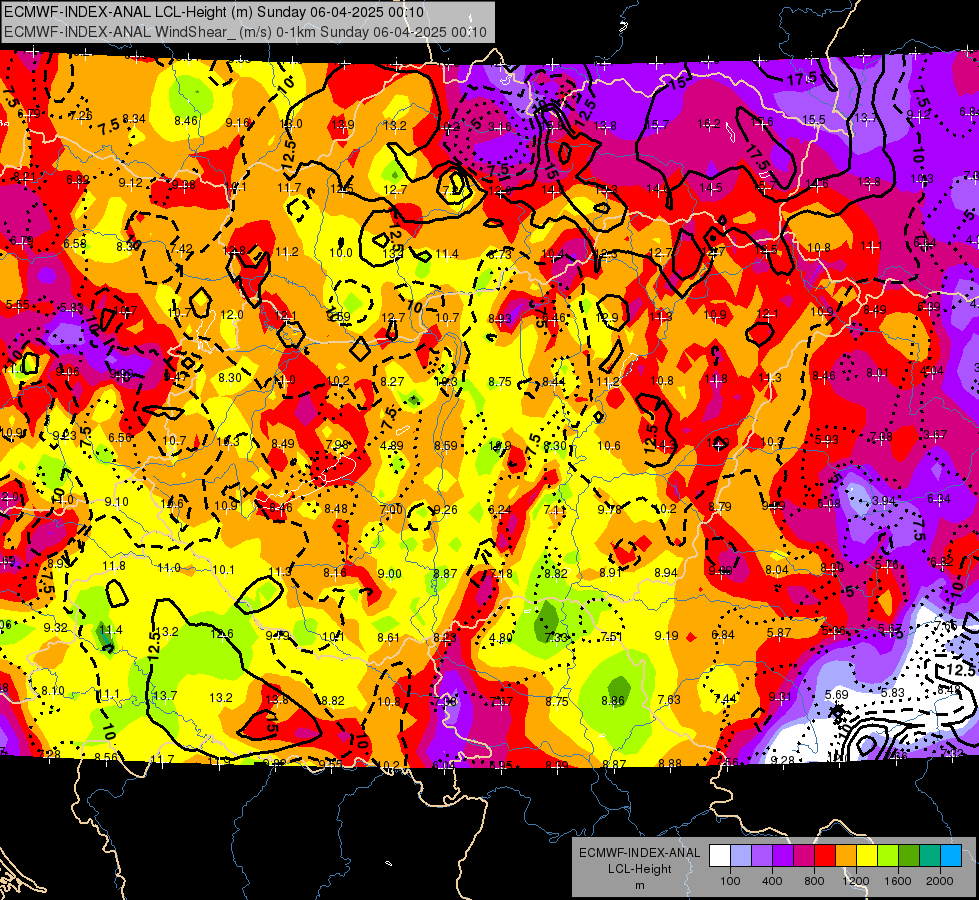The image size is (979, 900).
Task: Select the teal legend swatch
Action: click(x=930, y=856)
